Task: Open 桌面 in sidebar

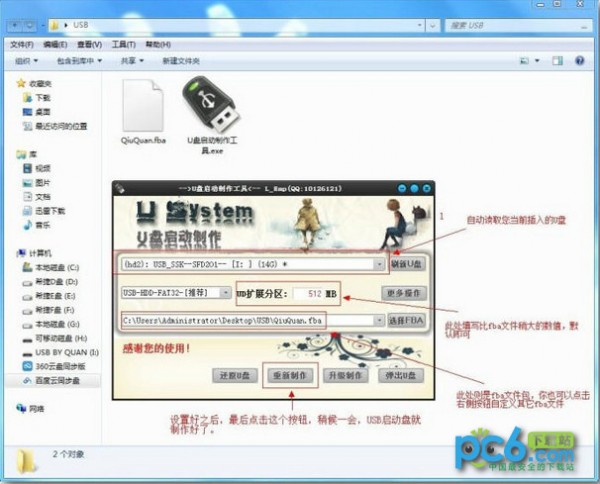Action: (37, 112)
